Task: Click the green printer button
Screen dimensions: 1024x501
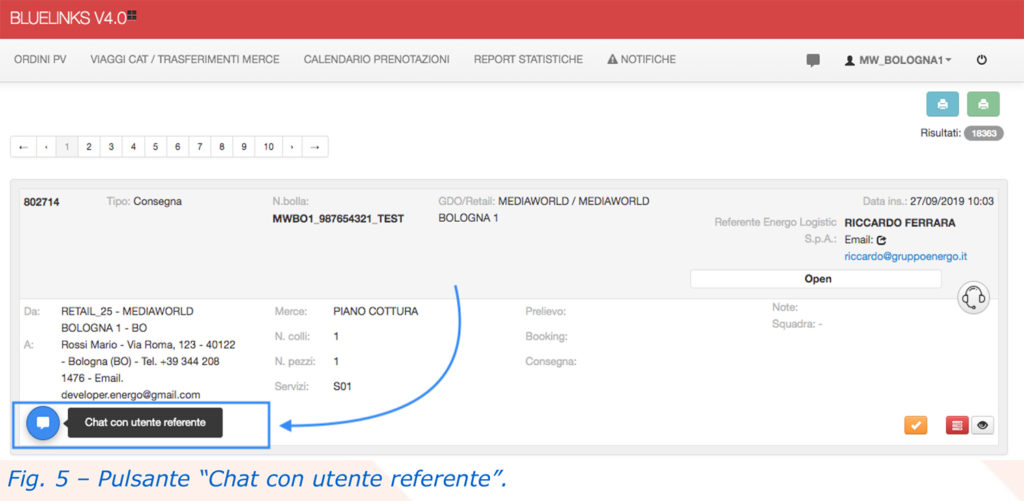Action: 983,104
